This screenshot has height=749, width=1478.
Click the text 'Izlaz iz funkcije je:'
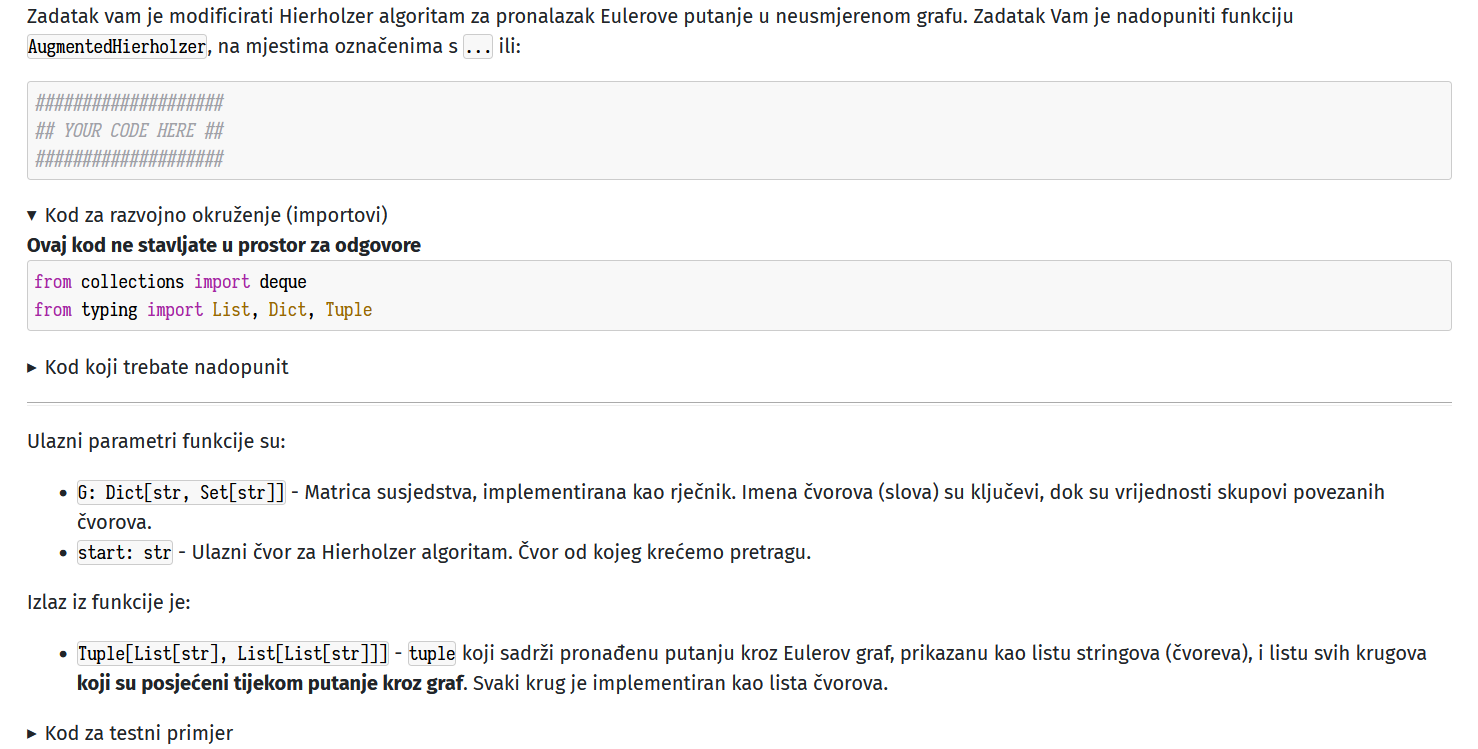point(109,603)
